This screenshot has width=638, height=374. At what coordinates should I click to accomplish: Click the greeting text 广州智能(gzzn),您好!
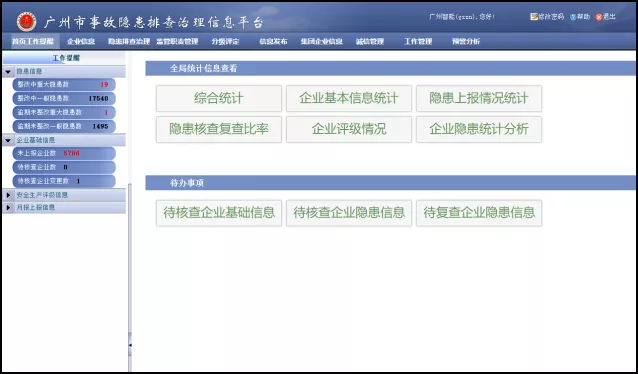coord(462,17)
